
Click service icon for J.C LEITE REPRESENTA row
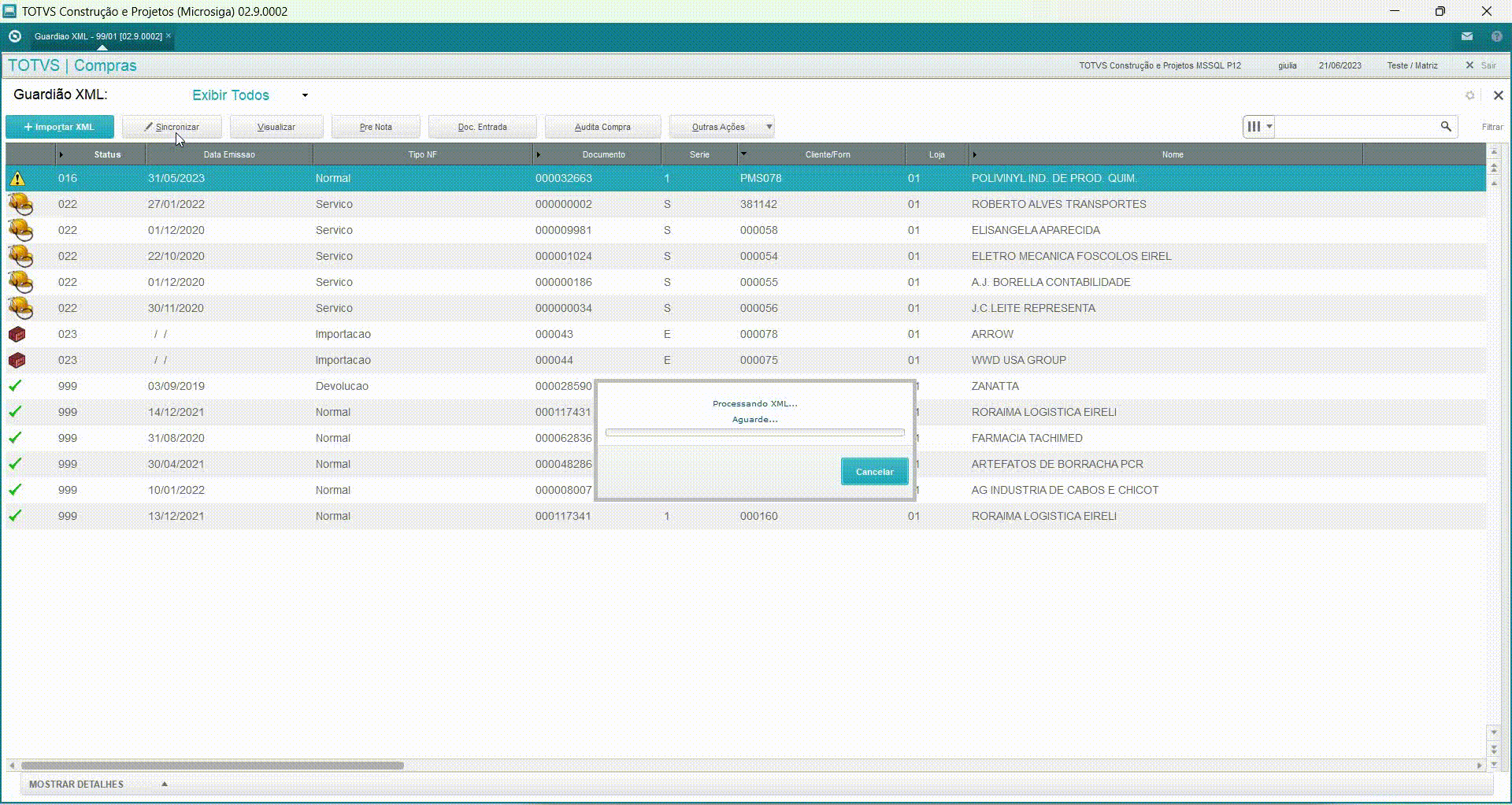[20, 308]
